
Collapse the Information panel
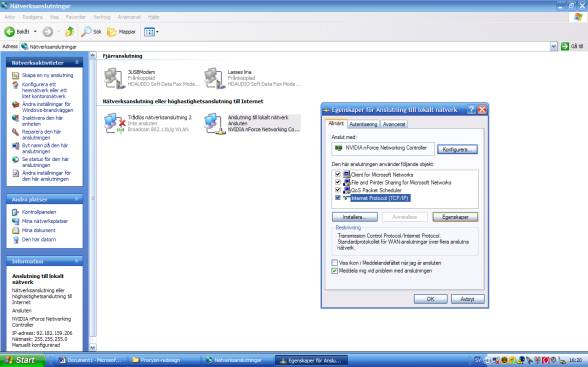[77, 261]
